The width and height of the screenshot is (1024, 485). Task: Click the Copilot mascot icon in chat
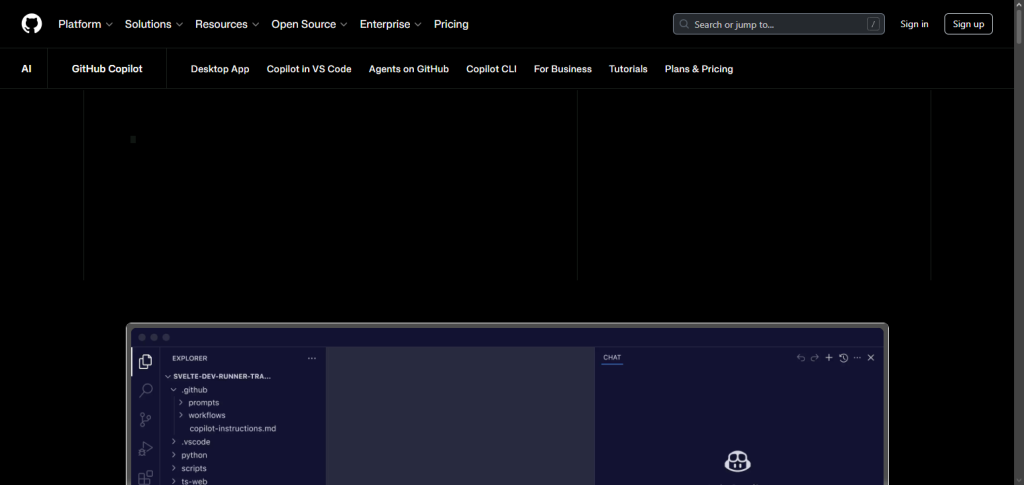(x=737, y=462)
